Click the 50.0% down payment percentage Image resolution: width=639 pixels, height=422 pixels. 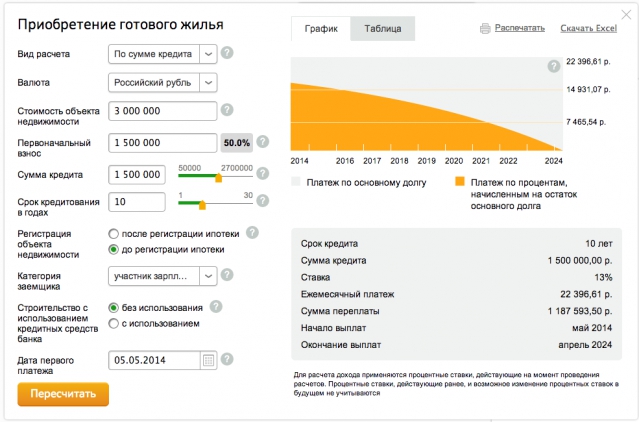[237, 143]
